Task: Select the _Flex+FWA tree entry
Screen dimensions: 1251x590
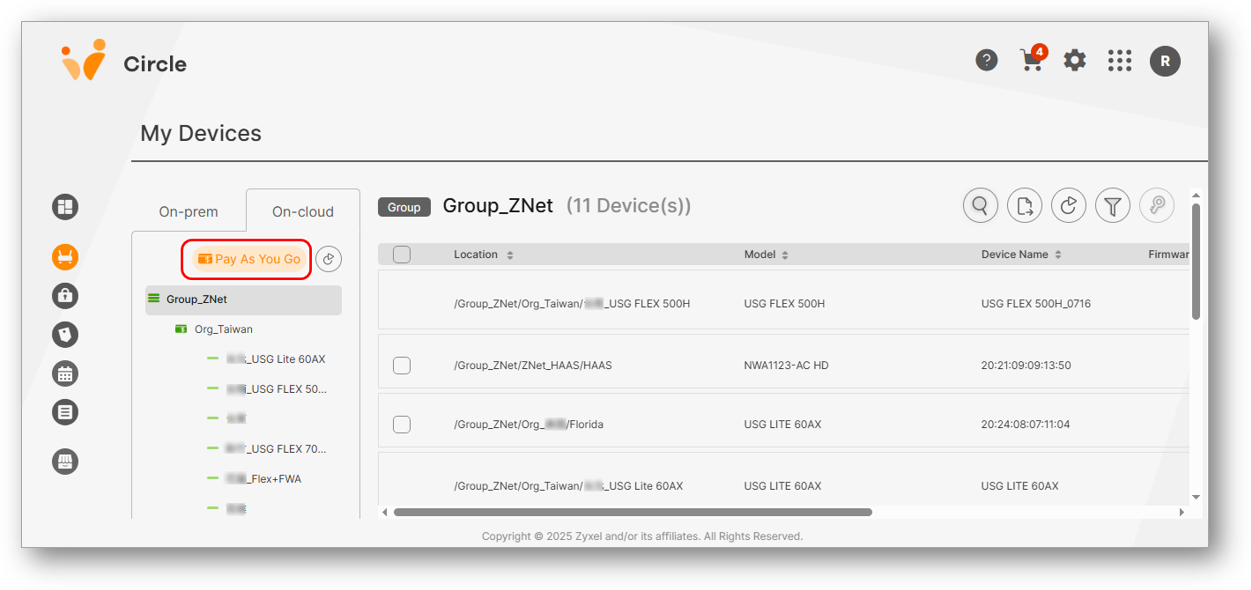Action: point(263,479)
